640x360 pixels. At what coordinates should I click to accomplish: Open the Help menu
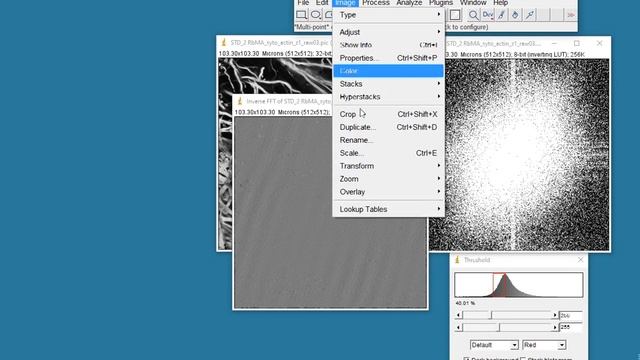click(500, 3)
